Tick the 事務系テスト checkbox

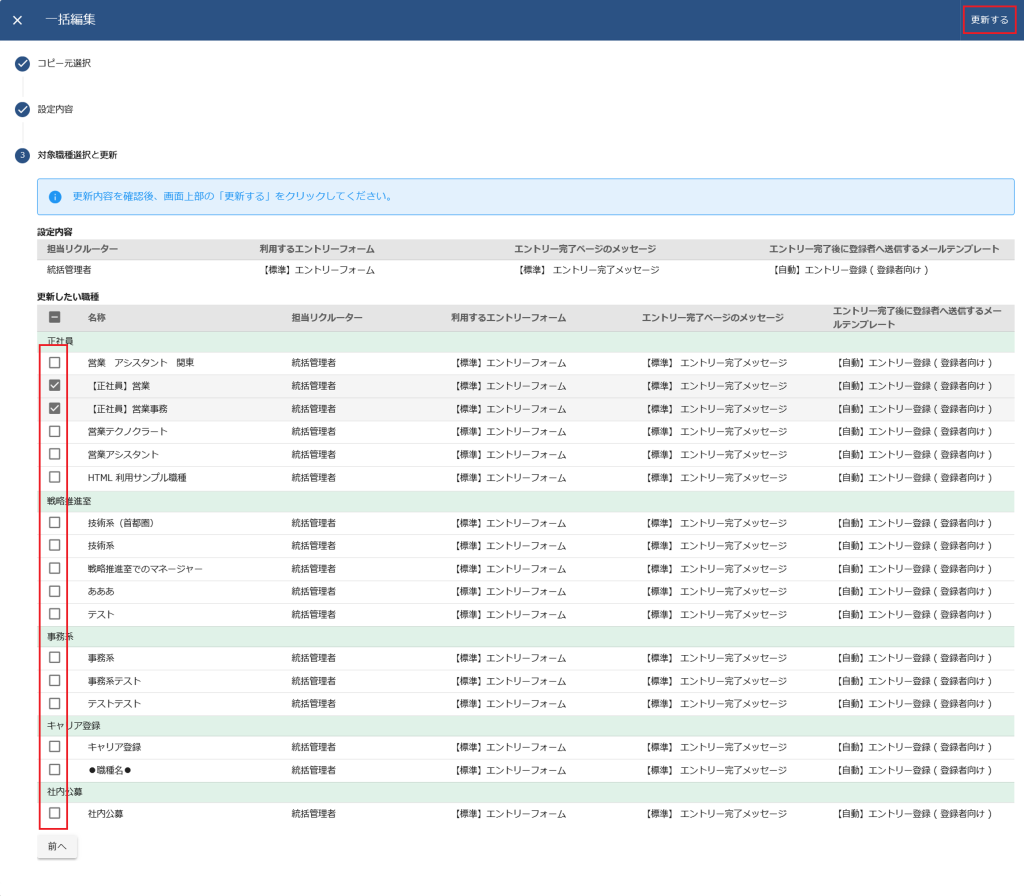(54, 681)
